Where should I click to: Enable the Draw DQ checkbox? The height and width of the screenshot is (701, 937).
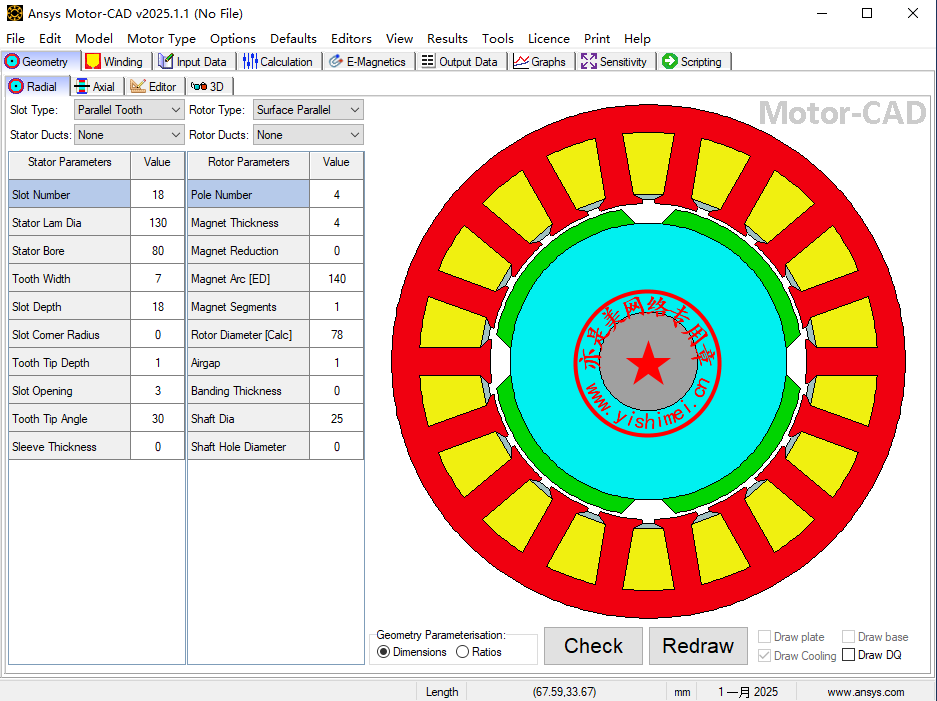point(848,655)
